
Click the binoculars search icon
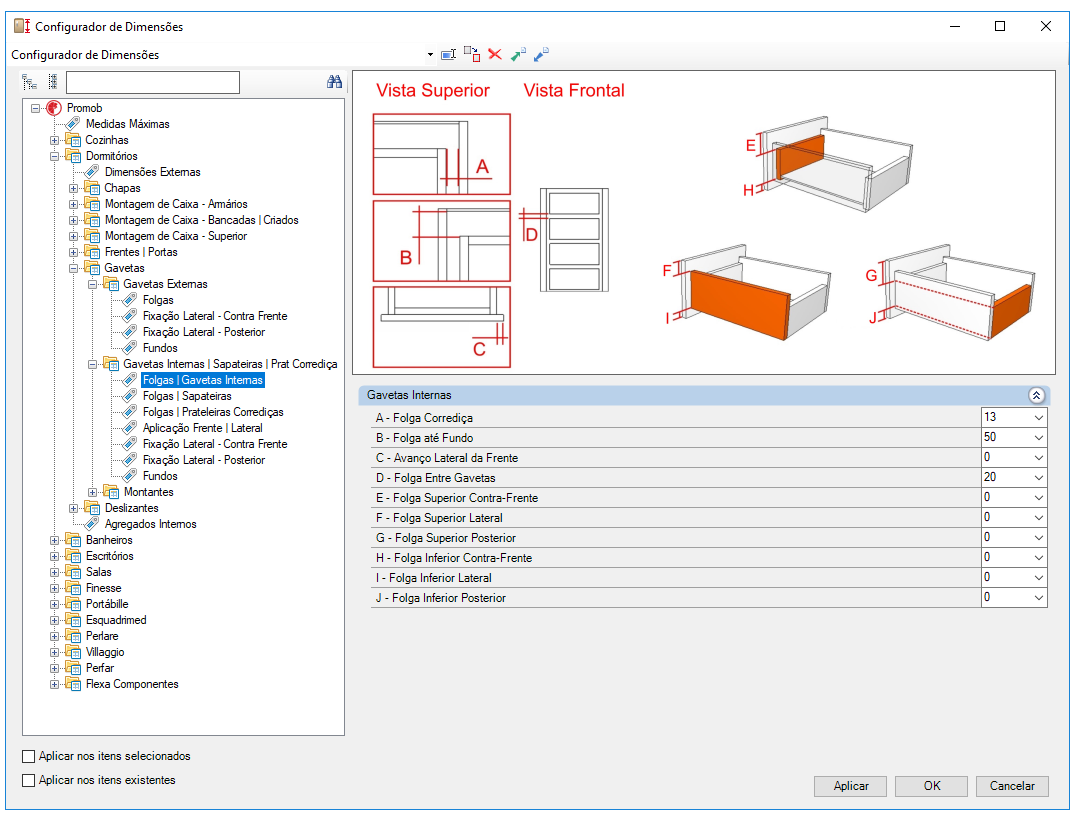(335, 82)
